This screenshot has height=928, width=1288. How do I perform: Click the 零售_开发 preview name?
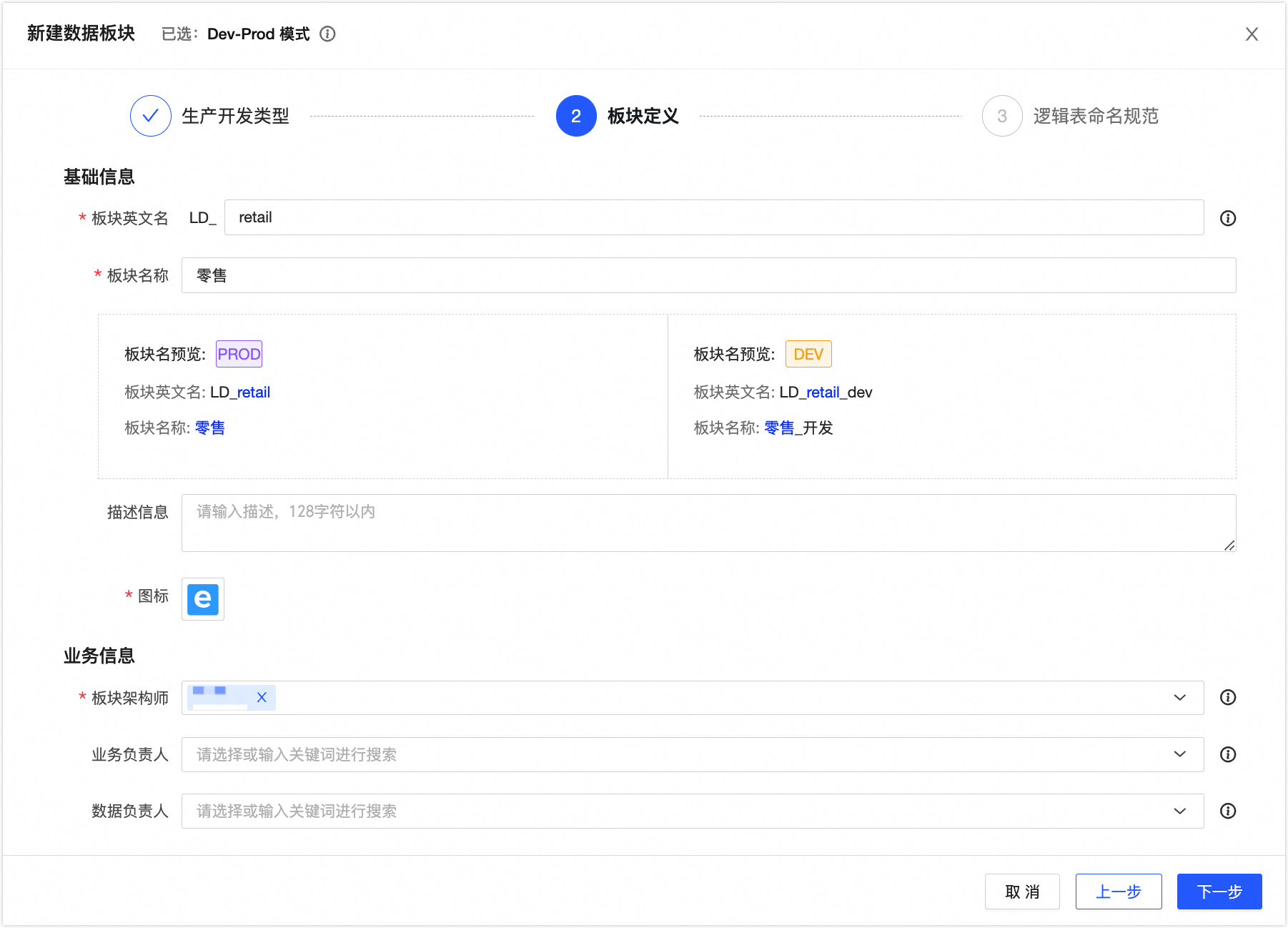tap(798, 428)
